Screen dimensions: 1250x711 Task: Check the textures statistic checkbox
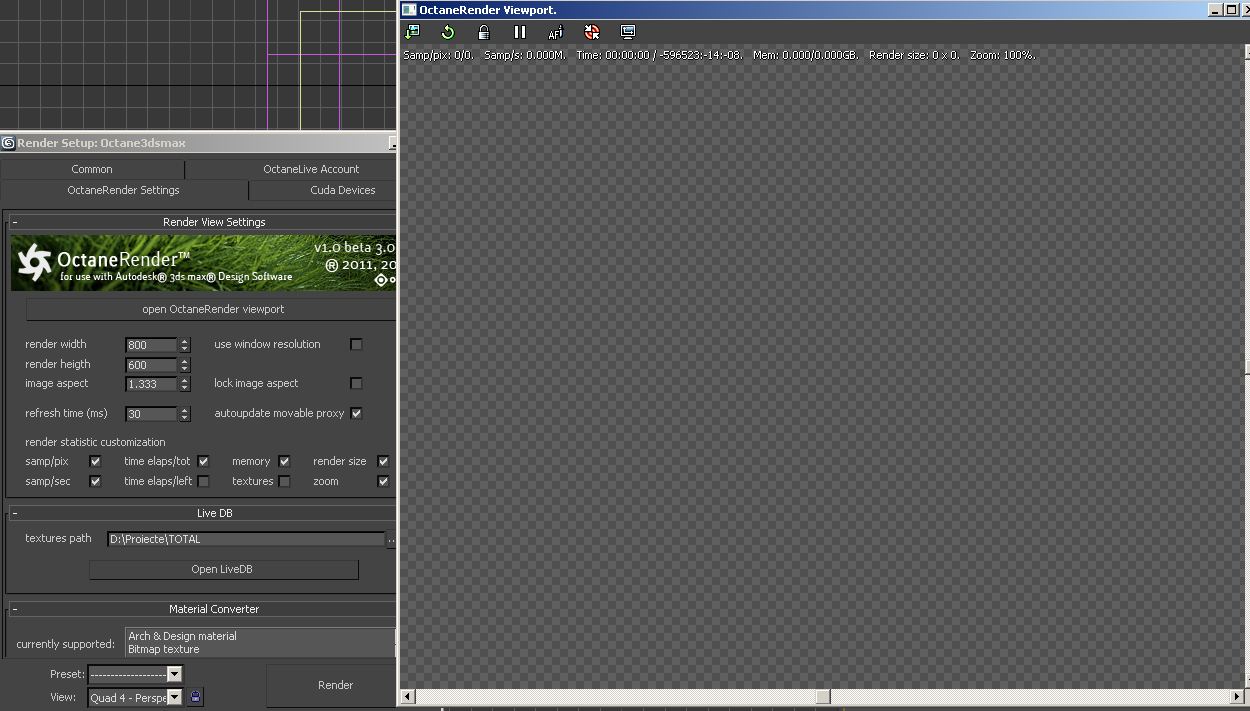[x=284, y=481]
